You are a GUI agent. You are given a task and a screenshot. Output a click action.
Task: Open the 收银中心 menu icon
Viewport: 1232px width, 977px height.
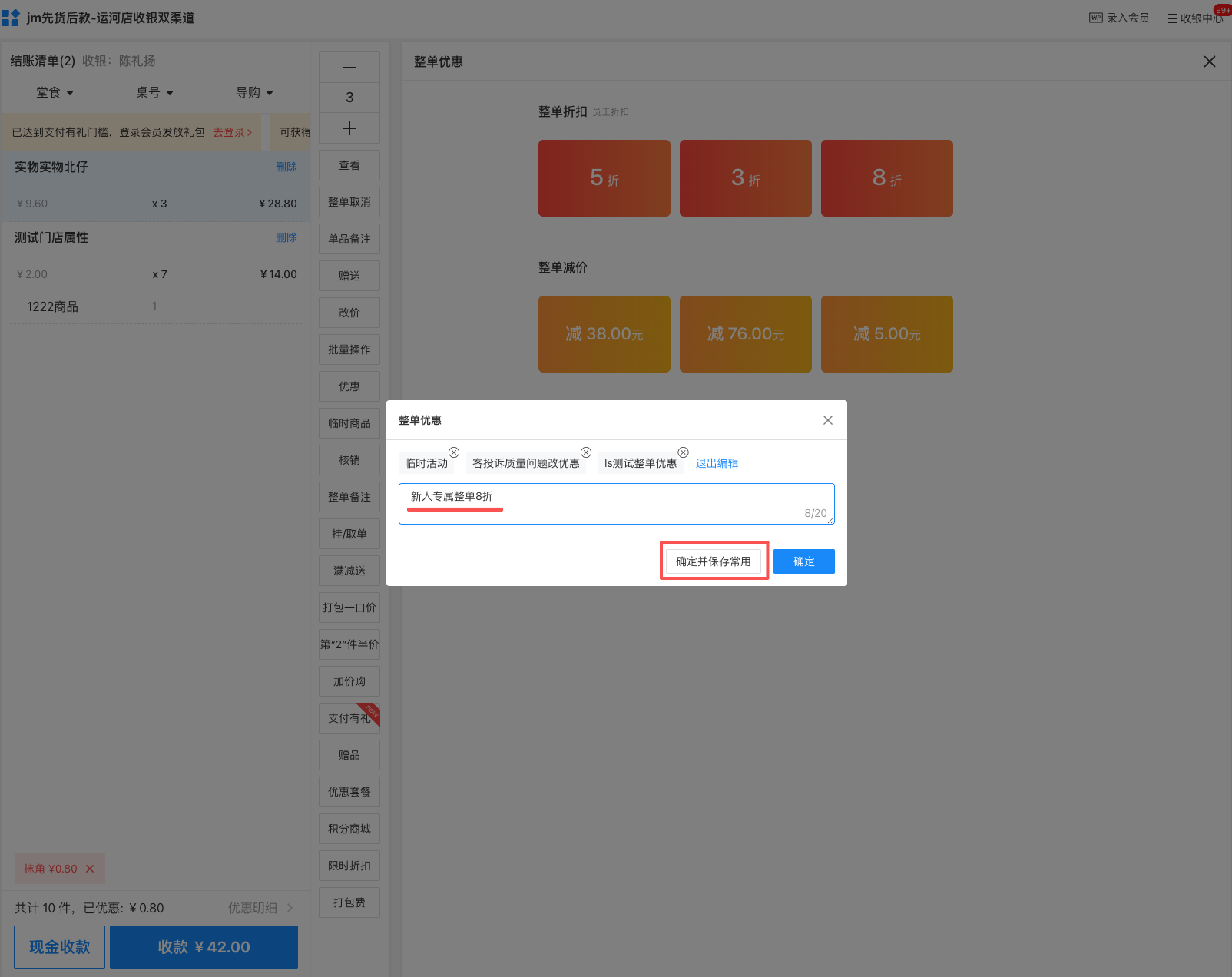tap(1172, 18)
